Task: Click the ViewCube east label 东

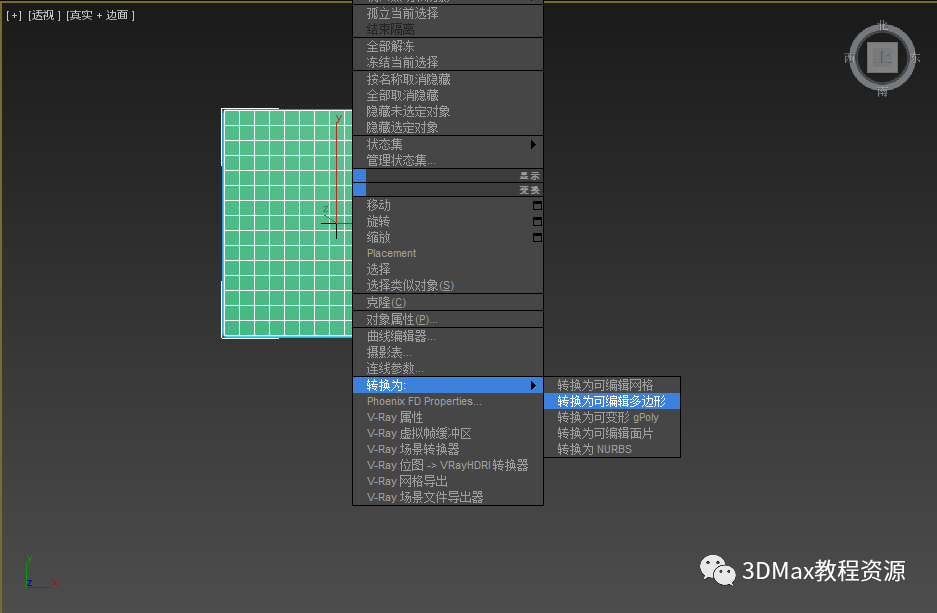Action: click(x=915, y=58)
